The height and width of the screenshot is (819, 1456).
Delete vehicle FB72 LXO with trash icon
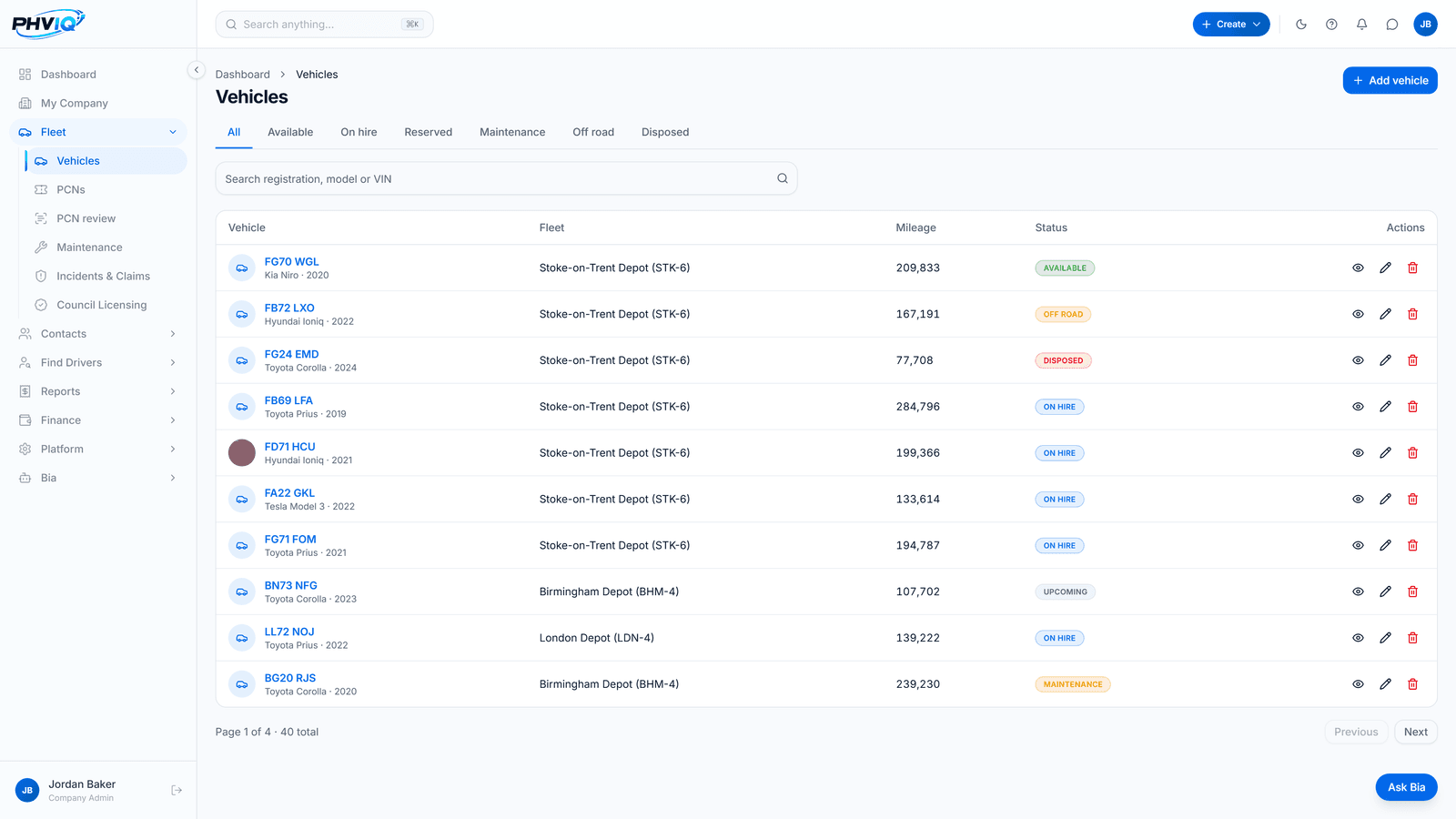[x=1413, y=314]
